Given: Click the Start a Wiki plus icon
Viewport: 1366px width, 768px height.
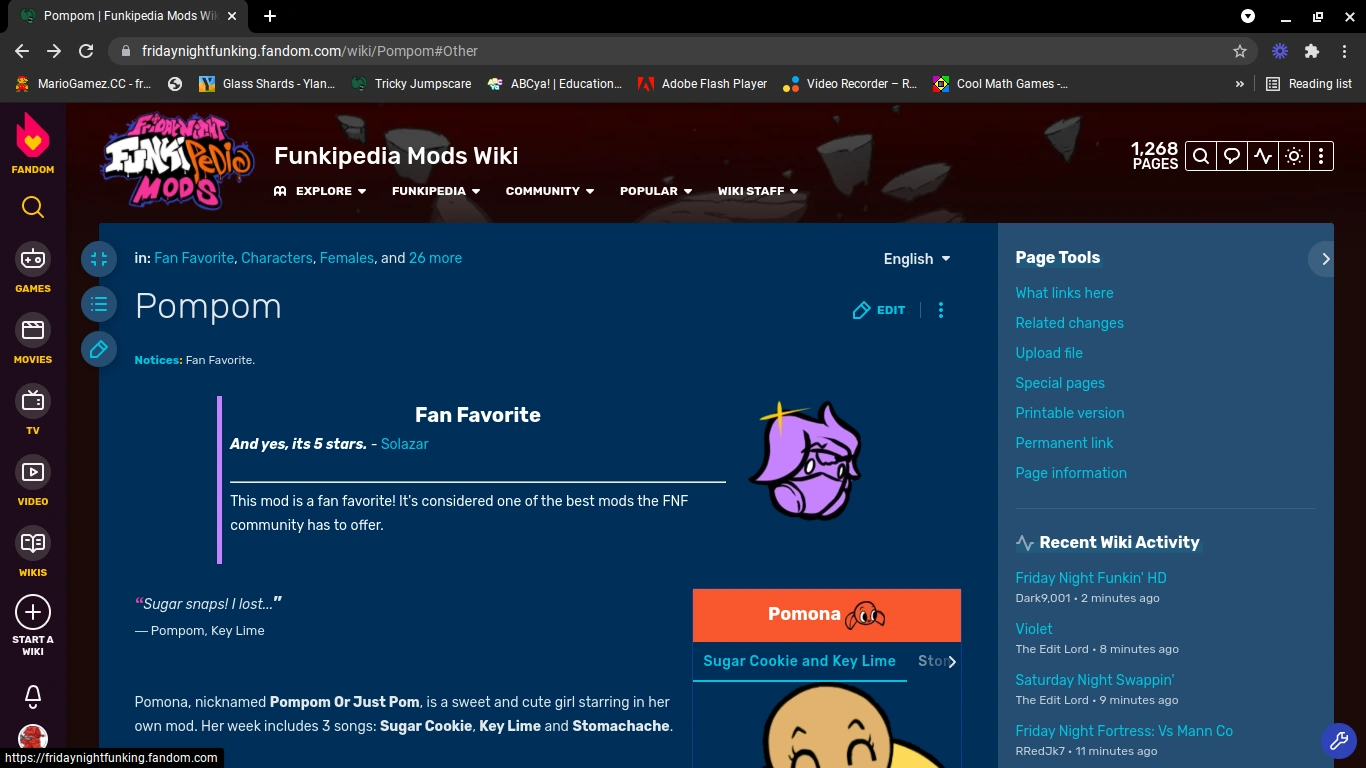Looking at the screenshot, I should pos(33,612).
